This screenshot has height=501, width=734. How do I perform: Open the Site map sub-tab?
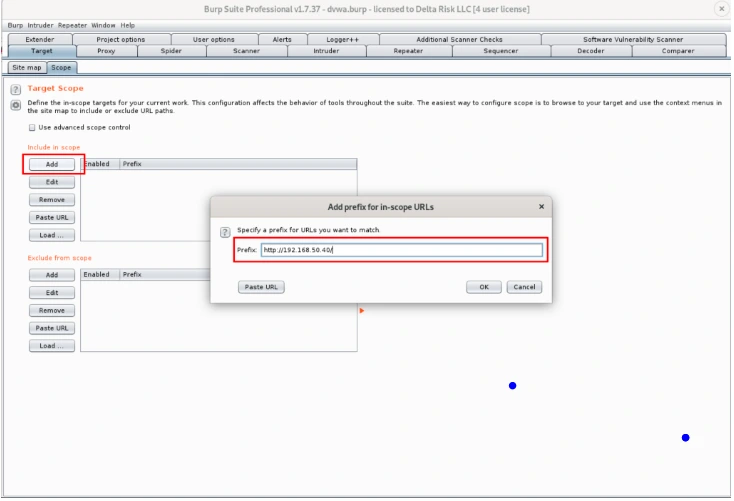[27, 67]
